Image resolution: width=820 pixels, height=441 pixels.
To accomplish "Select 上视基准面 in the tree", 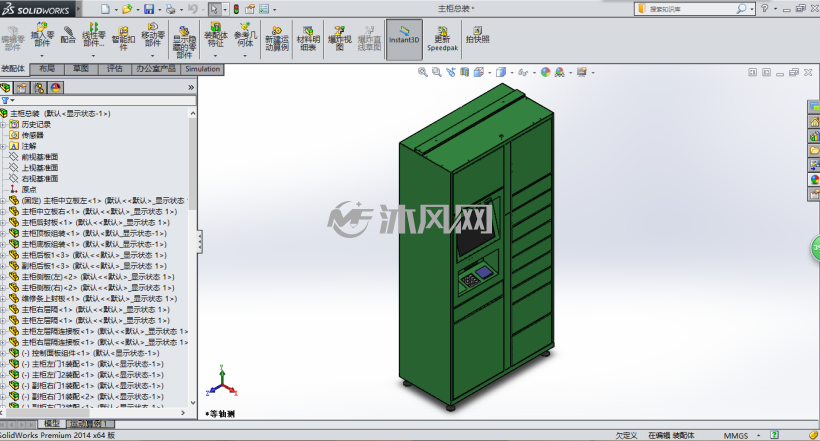I will (x=40, y=168).
